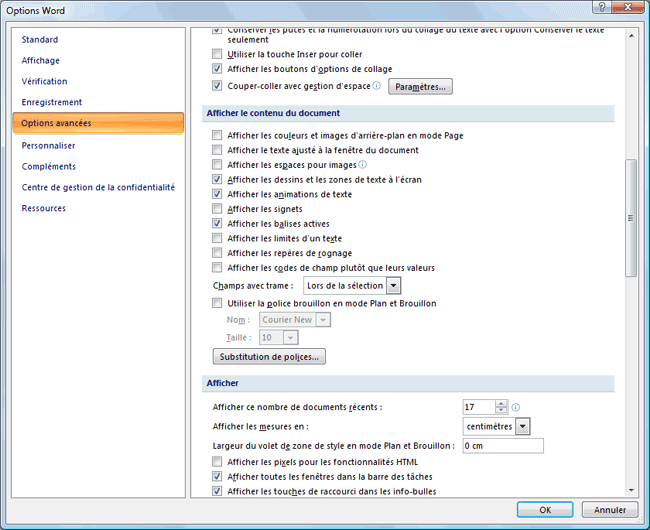
Task: Open the Champs avec trame dropdown
Action: pyautogui.click(x=393, y=286)
